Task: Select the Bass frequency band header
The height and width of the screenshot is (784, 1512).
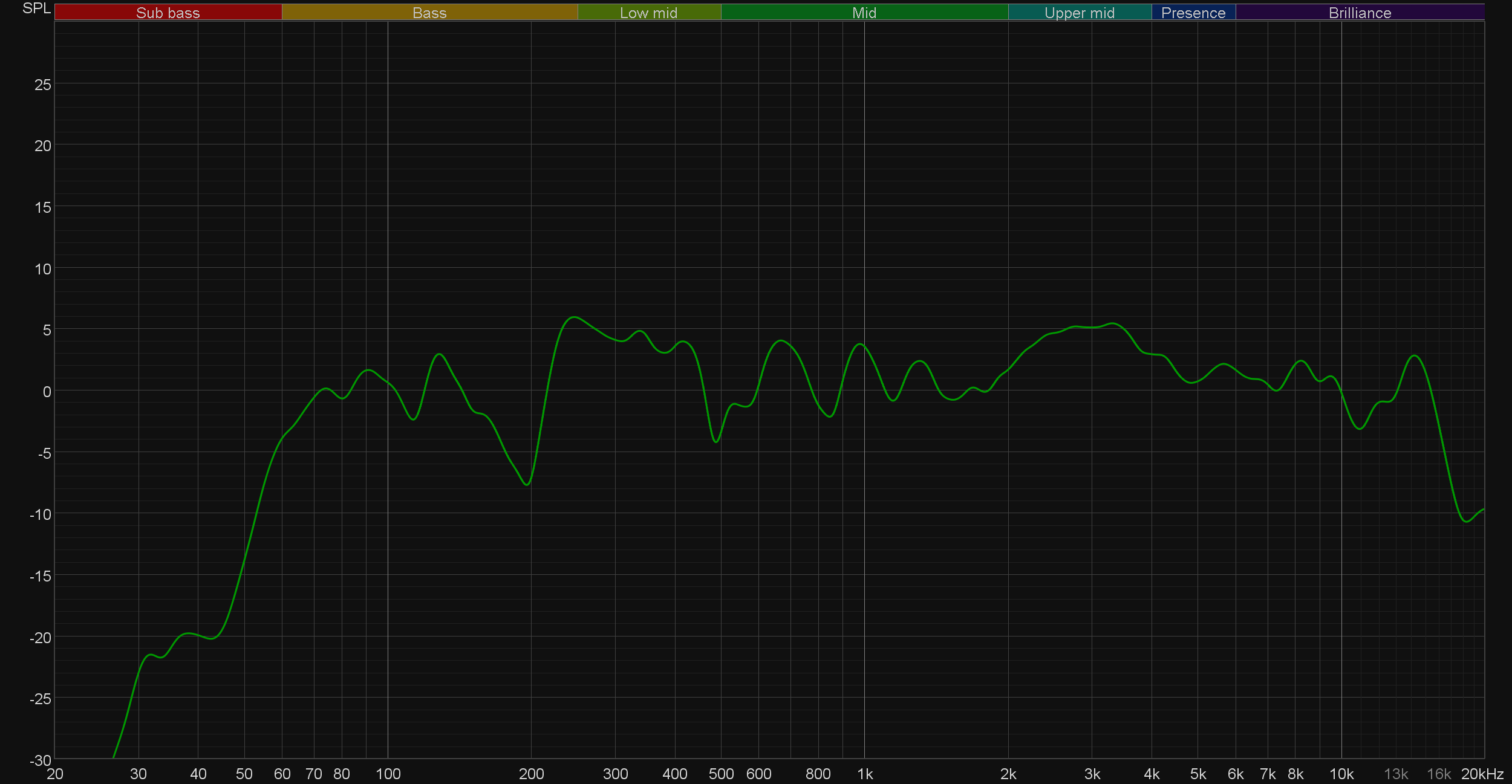Action: [429, 13]
